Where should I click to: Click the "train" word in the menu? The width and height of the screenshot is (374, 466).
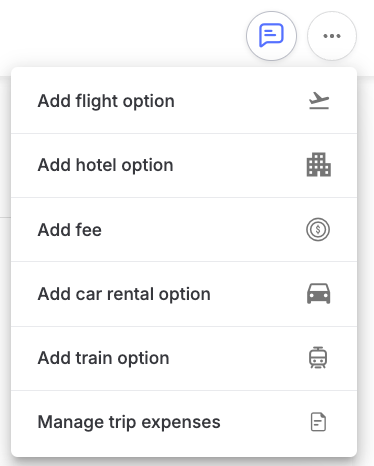(x=94, y=358)
